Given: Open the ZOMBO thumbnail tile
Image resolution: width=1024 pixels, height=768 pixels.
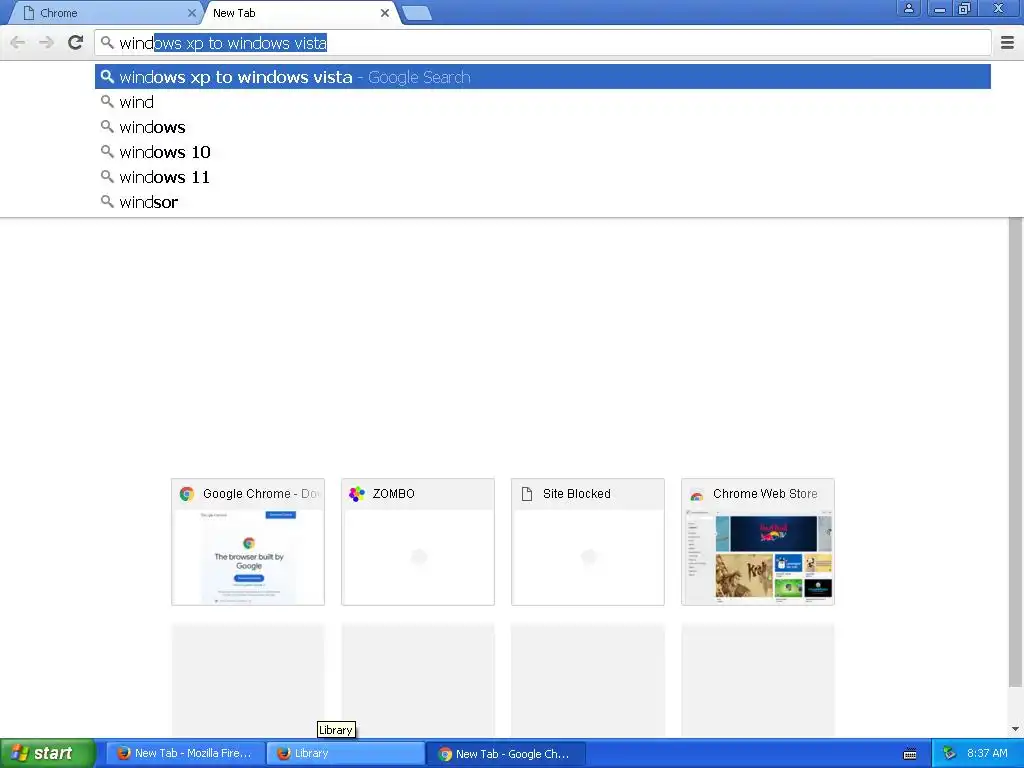Looking at the screenshot, I should point(418,542).
